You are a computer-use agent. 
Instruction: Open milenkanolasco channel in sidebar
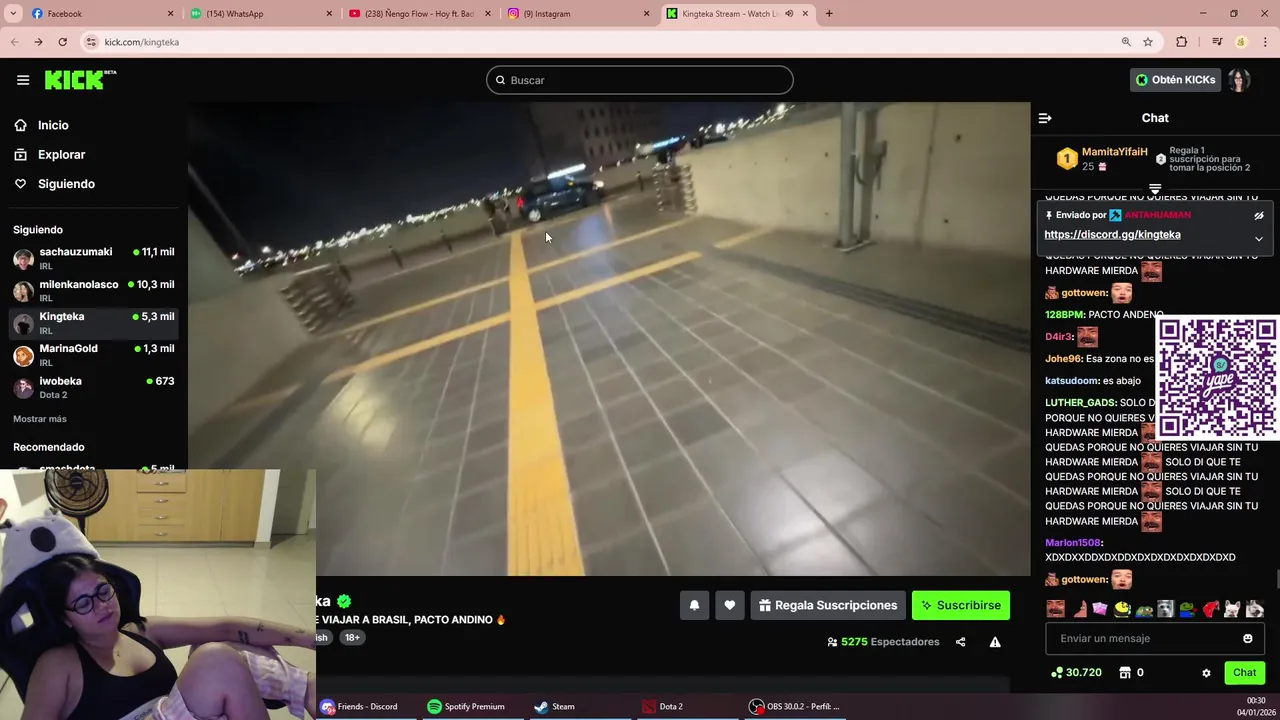[94, 290]
